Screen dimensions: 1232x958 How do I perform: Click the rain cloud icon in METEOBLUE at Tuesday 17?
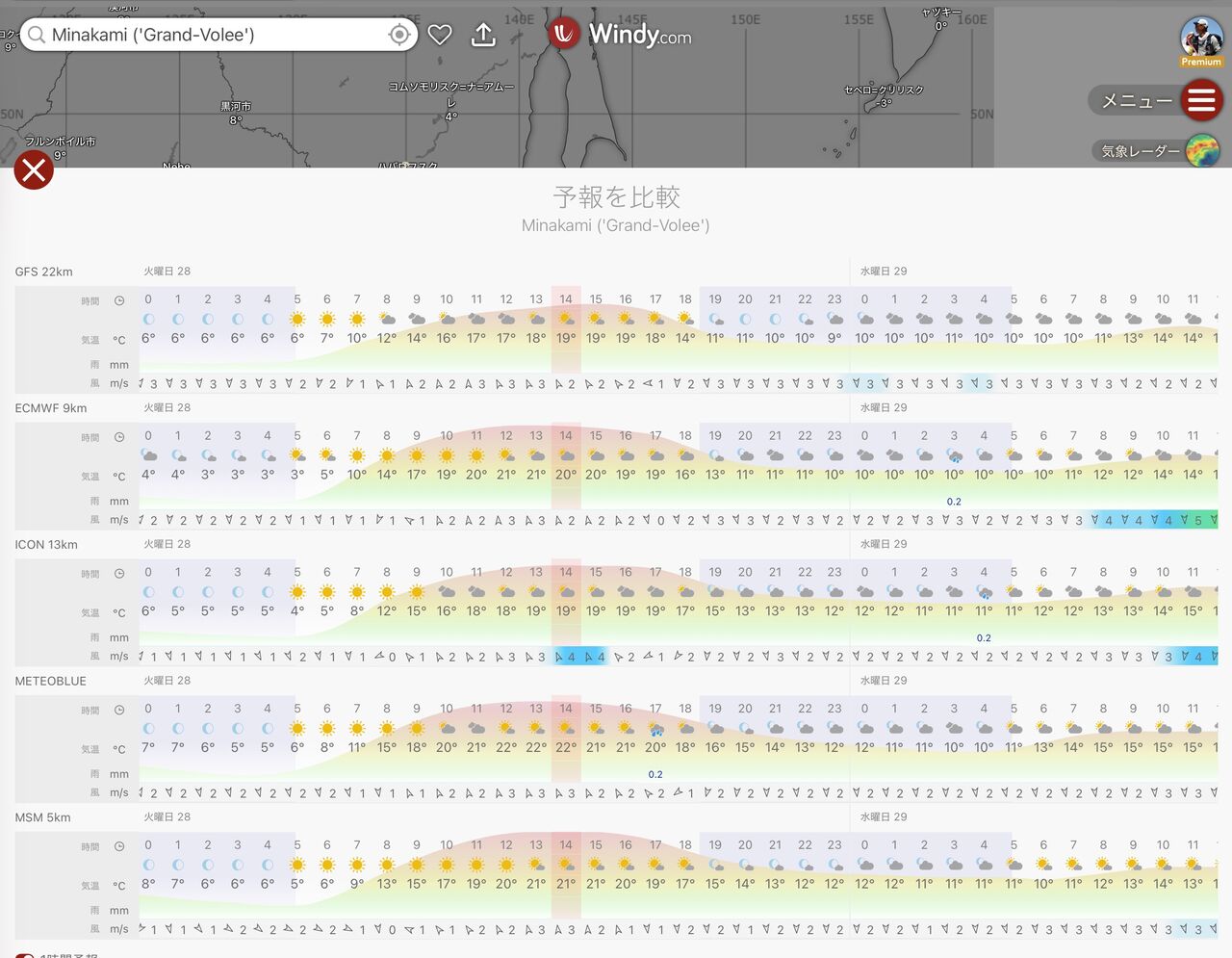pos(655,729)
